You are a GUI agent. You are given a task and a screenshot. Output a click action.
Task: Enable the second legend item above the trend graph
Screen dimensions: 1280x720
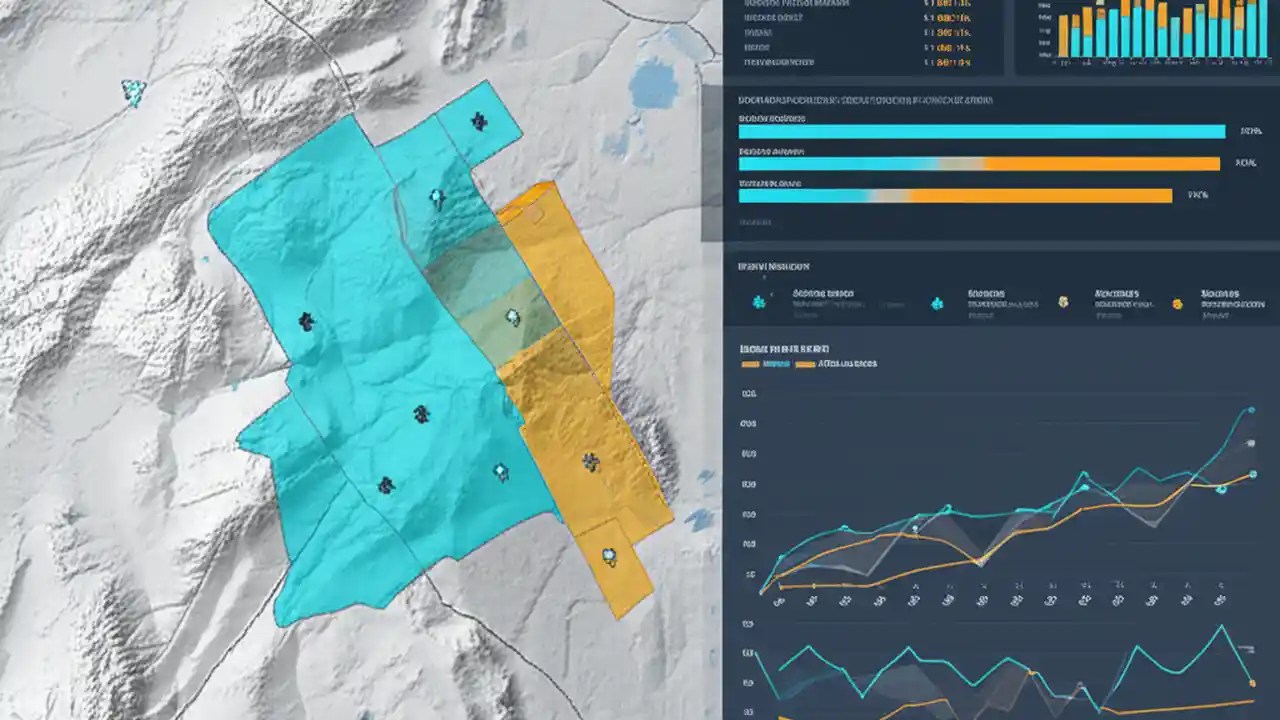(x=806, y=364)
